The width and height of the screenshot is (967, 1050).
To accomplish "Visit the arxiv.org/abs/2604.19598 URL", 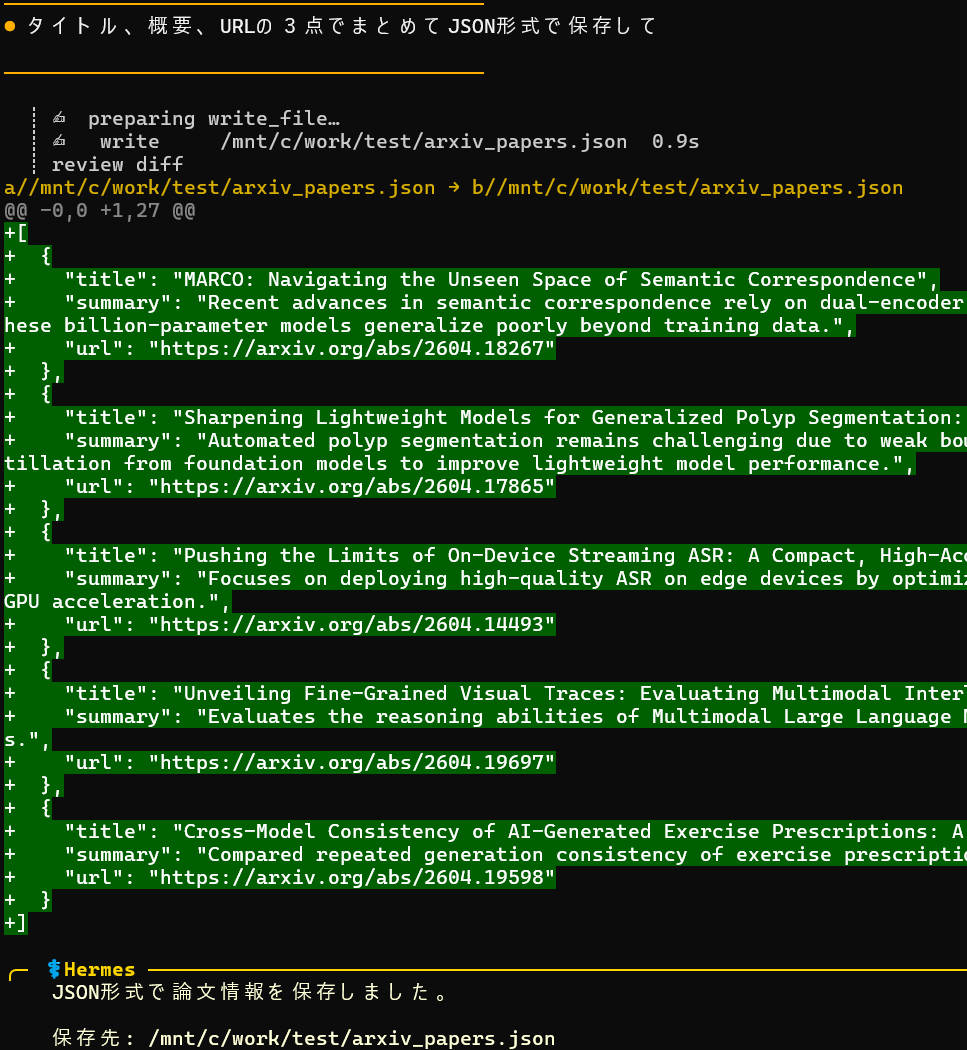I will tap(351, 878).
